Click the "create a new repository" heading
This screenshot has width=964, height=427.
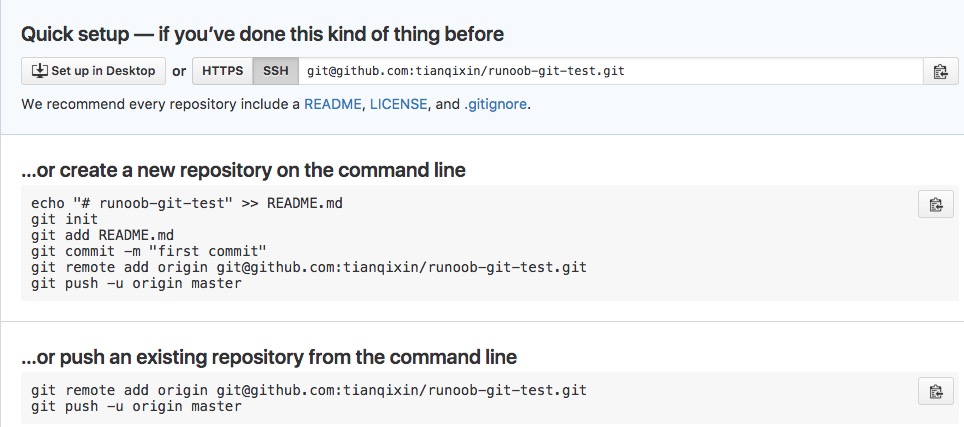243,170
